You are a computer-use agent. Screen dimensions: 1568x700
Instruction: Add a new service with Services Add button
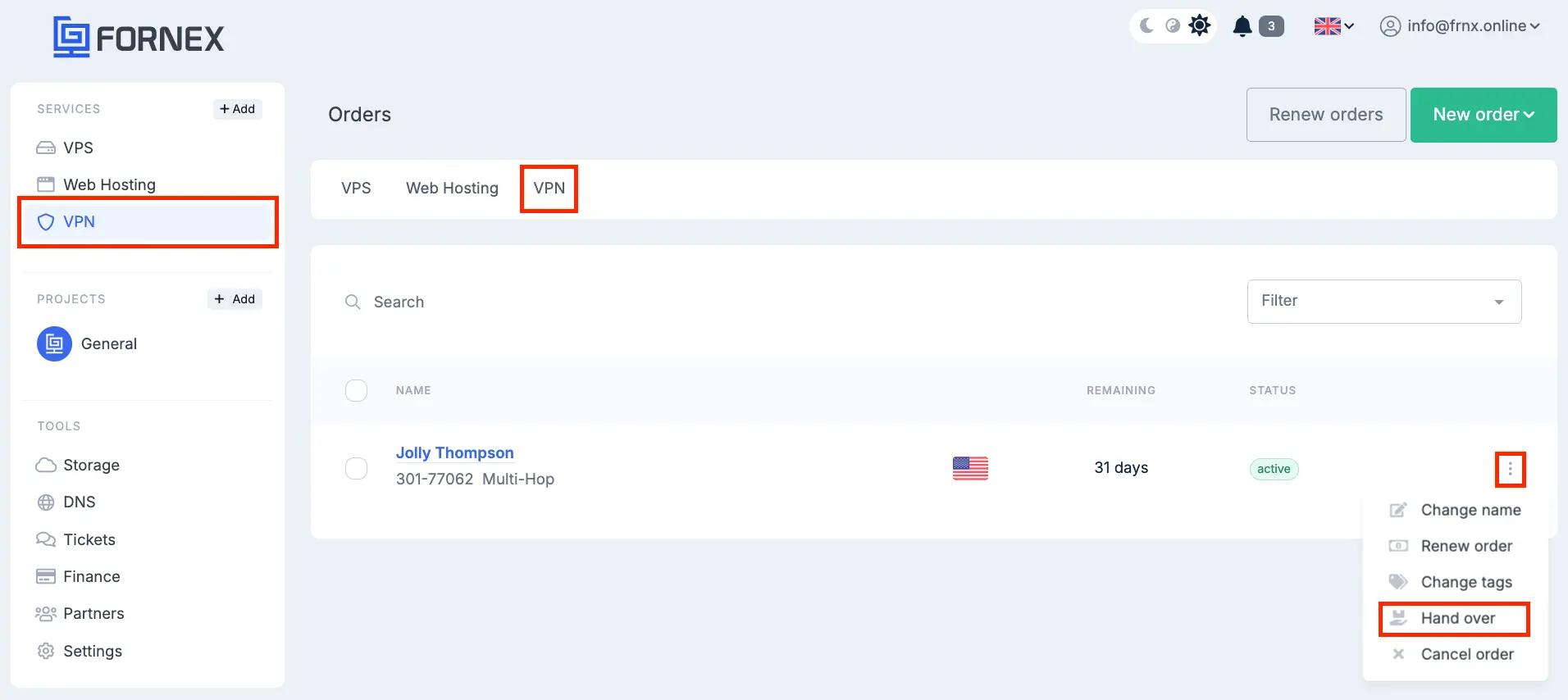click(238, 109)
